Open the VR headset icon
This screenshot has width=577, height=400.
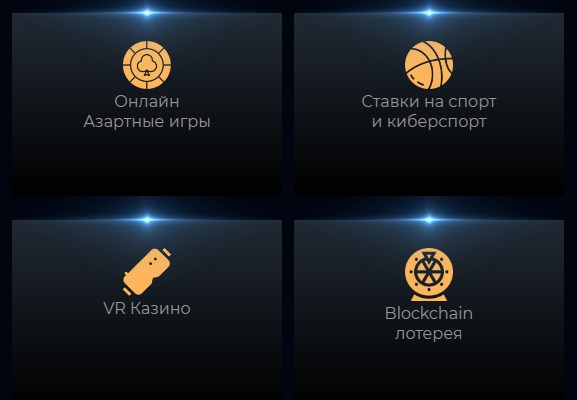point(147,272)
